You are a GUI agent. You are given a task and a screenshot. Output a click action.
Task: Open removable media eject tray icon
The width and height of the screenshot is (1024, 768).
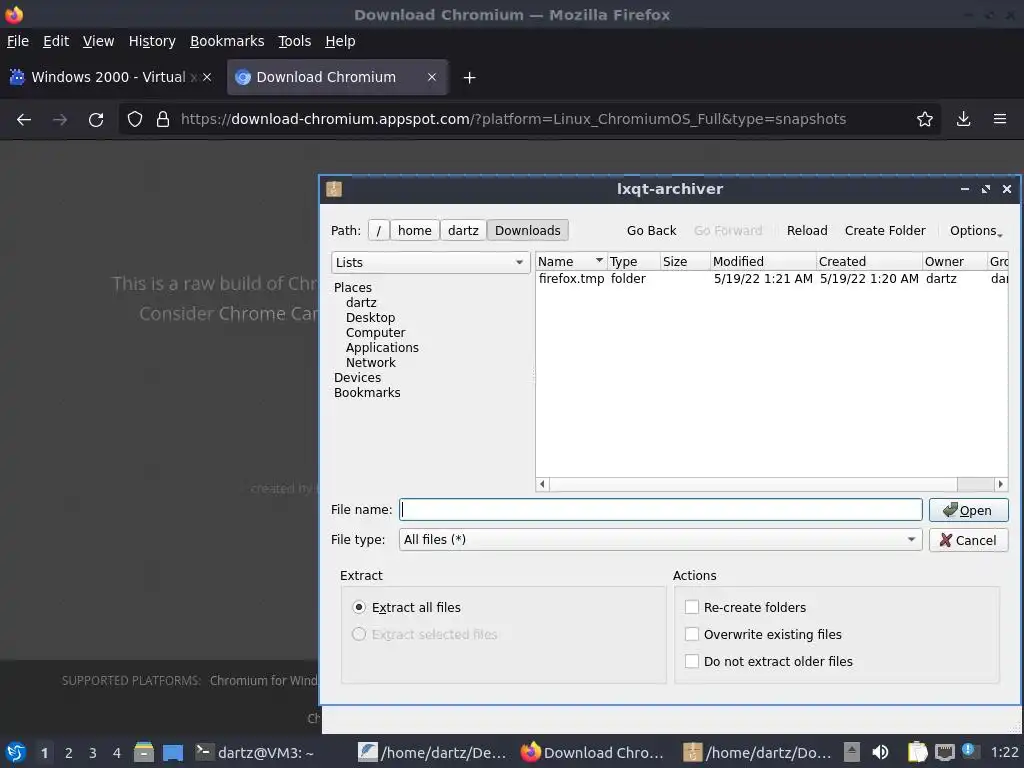[851, 752]
